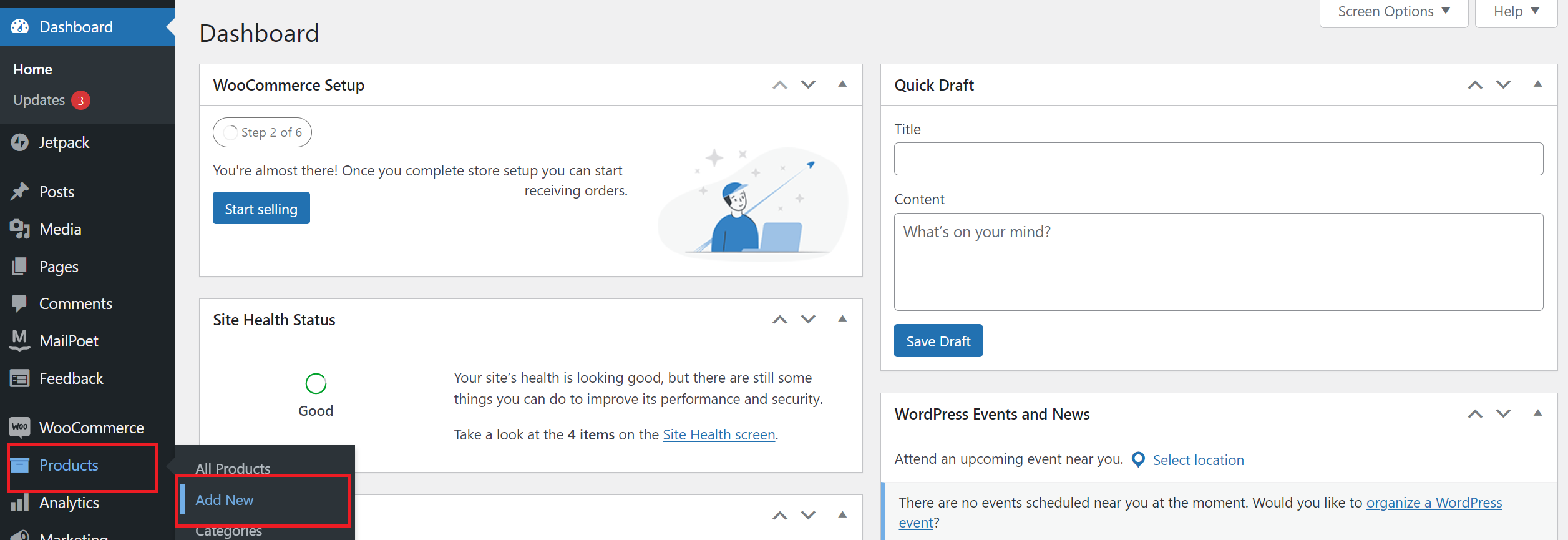1568x540 pixels.
Task: Collapse the WordPress Events and News panel
Action: click(x=1538, y=413)
